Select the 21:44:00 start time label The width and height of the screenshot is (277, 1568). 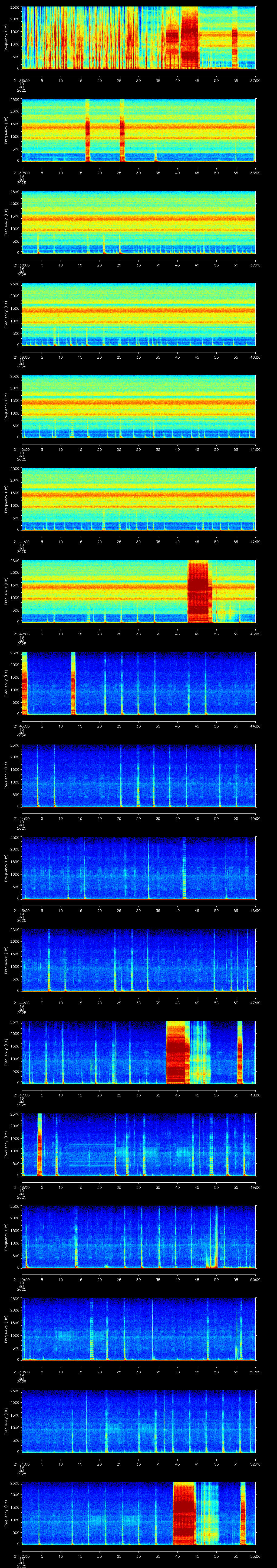pos(21,818)
